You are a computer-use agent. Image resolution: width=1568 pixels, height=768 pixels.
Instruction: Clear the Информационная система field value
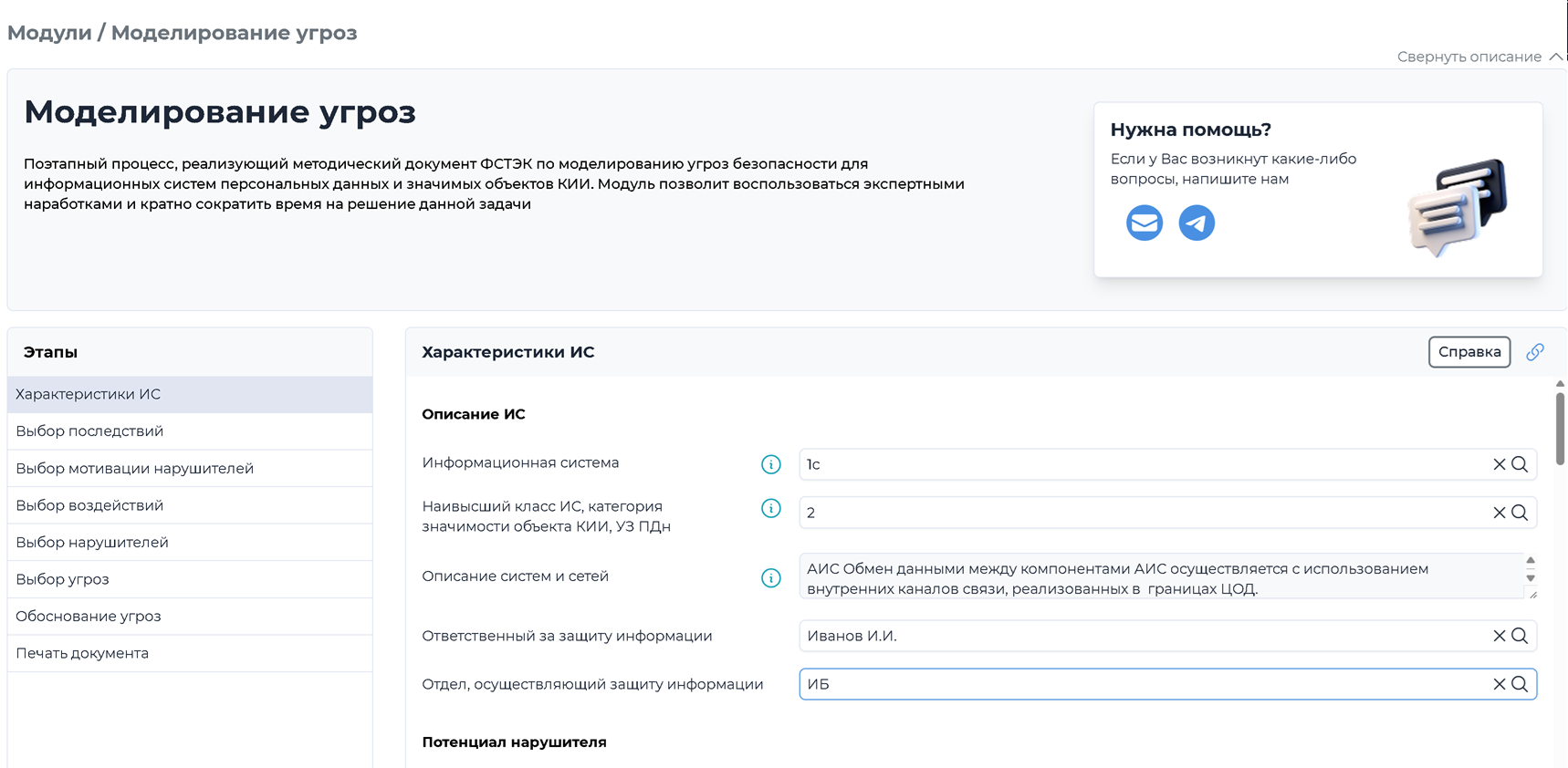click(x=1499, y=464)
